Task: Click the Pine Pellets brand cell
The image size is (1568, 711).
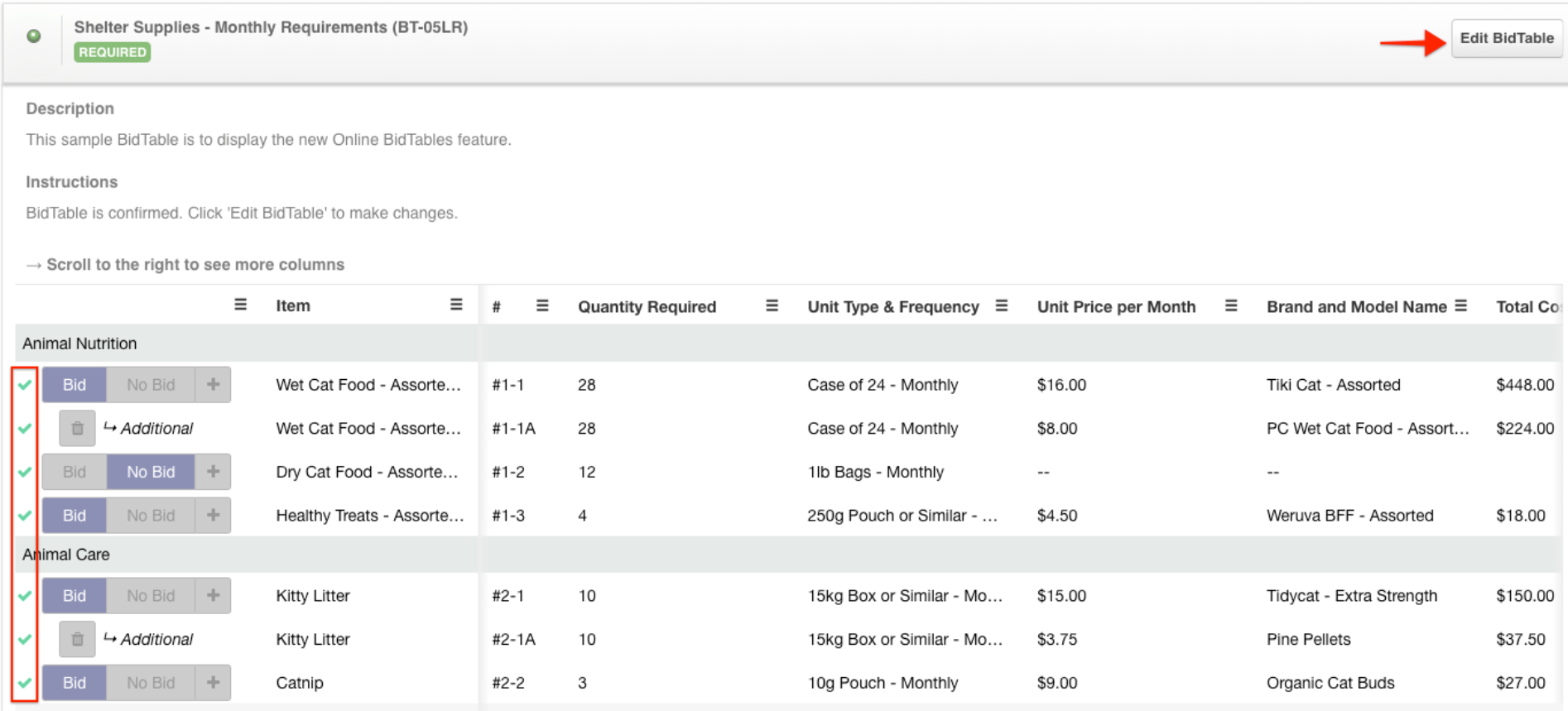Action: (1308, 639)
